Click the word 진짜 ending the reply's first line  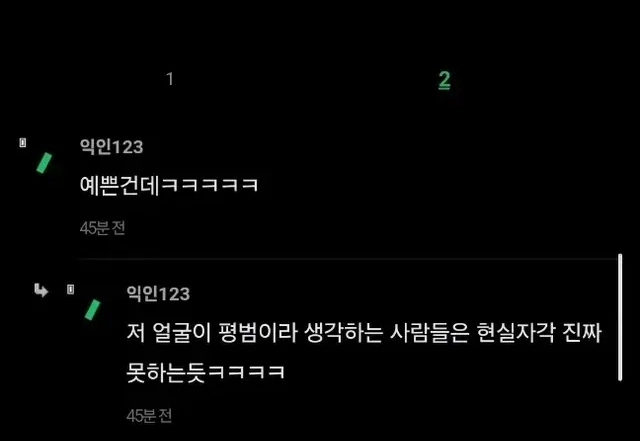(582, 334)
